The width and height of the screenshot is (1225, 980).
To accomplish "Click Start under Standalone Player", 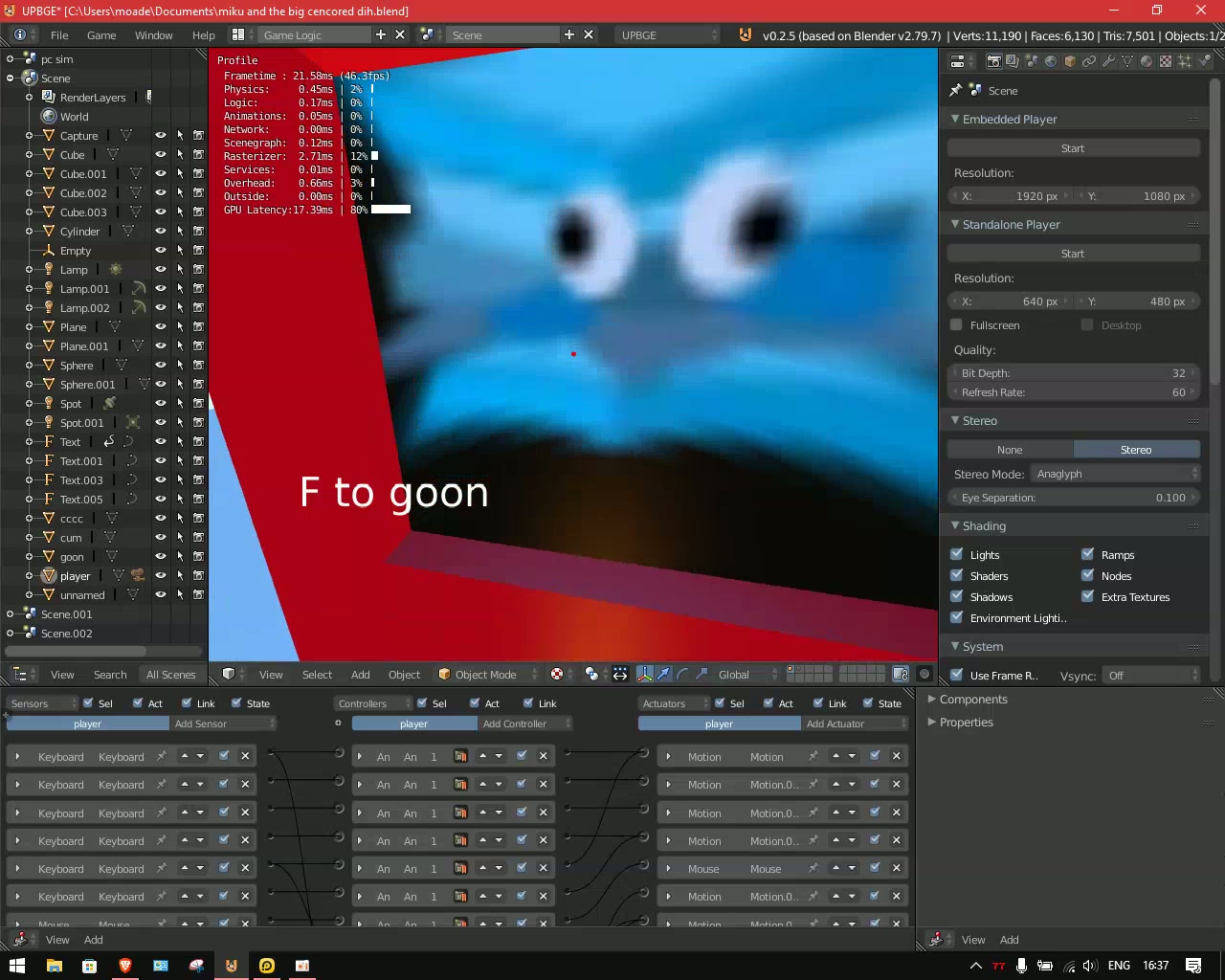I will pos(1073,254).
